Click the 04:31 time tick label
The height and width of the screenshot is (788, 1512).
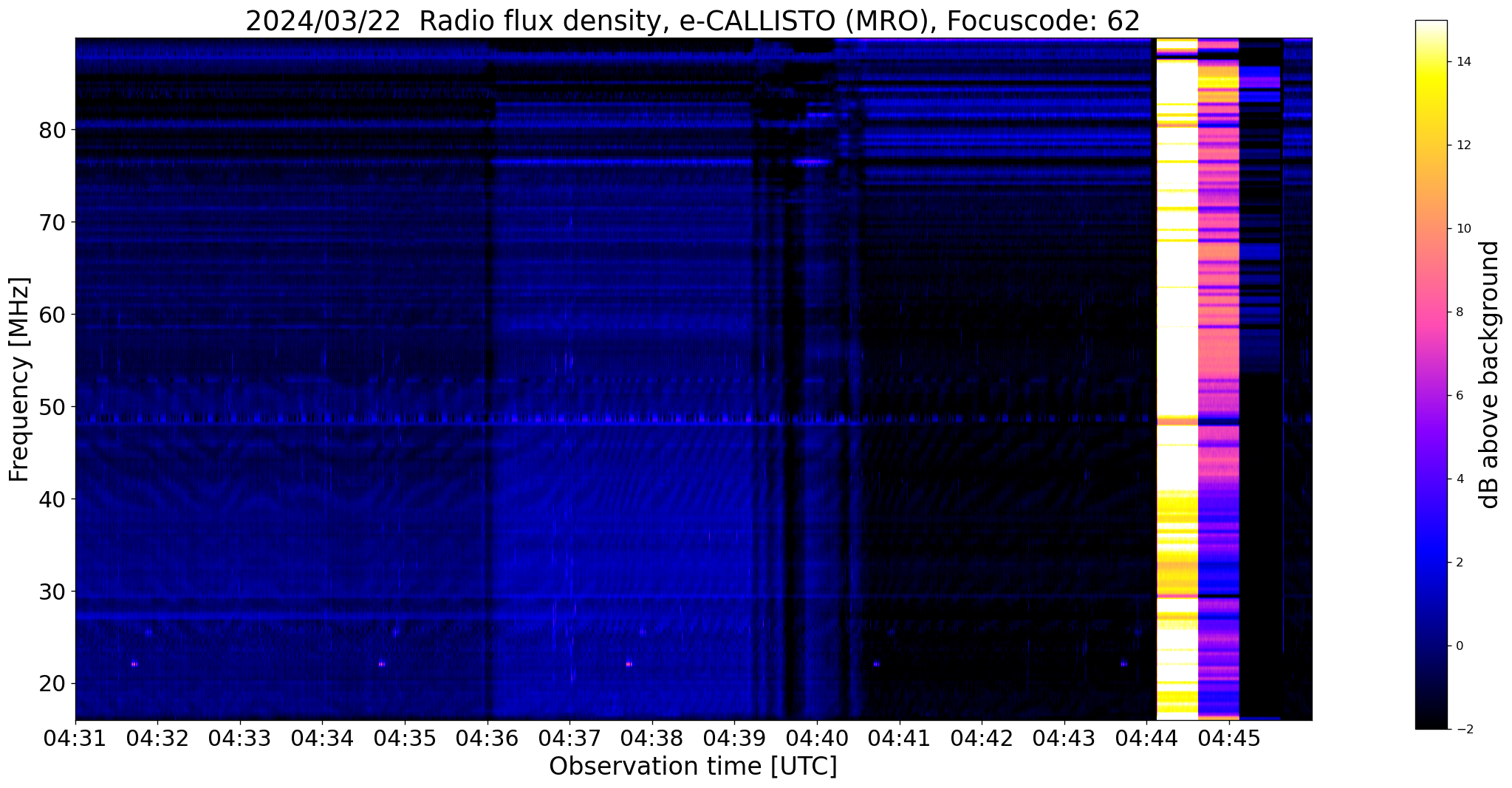[75, 737]
